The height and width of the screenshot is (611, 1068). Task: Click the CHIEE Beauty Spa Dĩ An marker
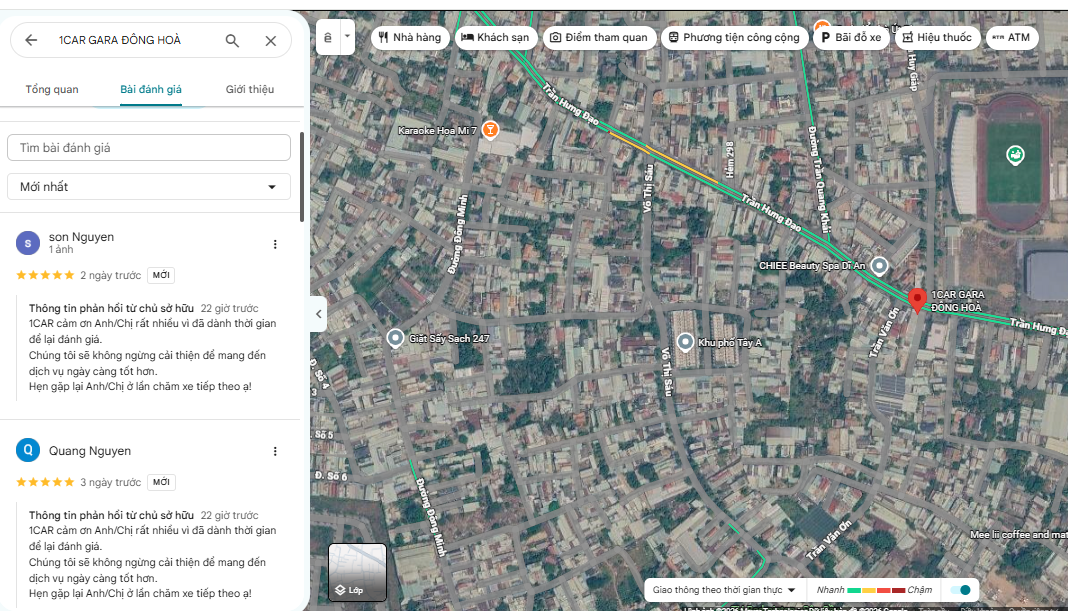click(879, 266)
